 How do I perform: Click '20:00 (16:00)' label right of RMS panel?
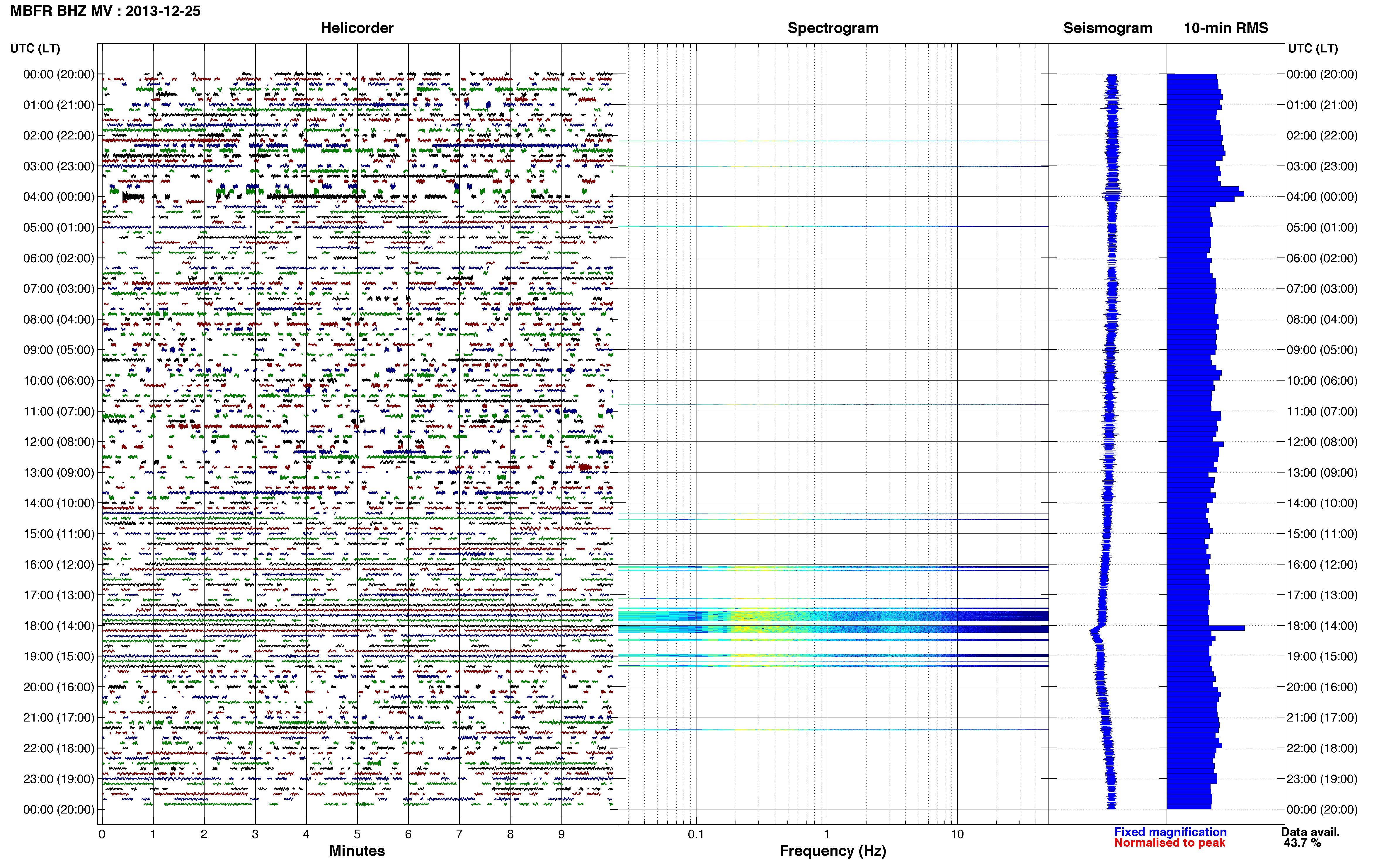pos(1322,687)
